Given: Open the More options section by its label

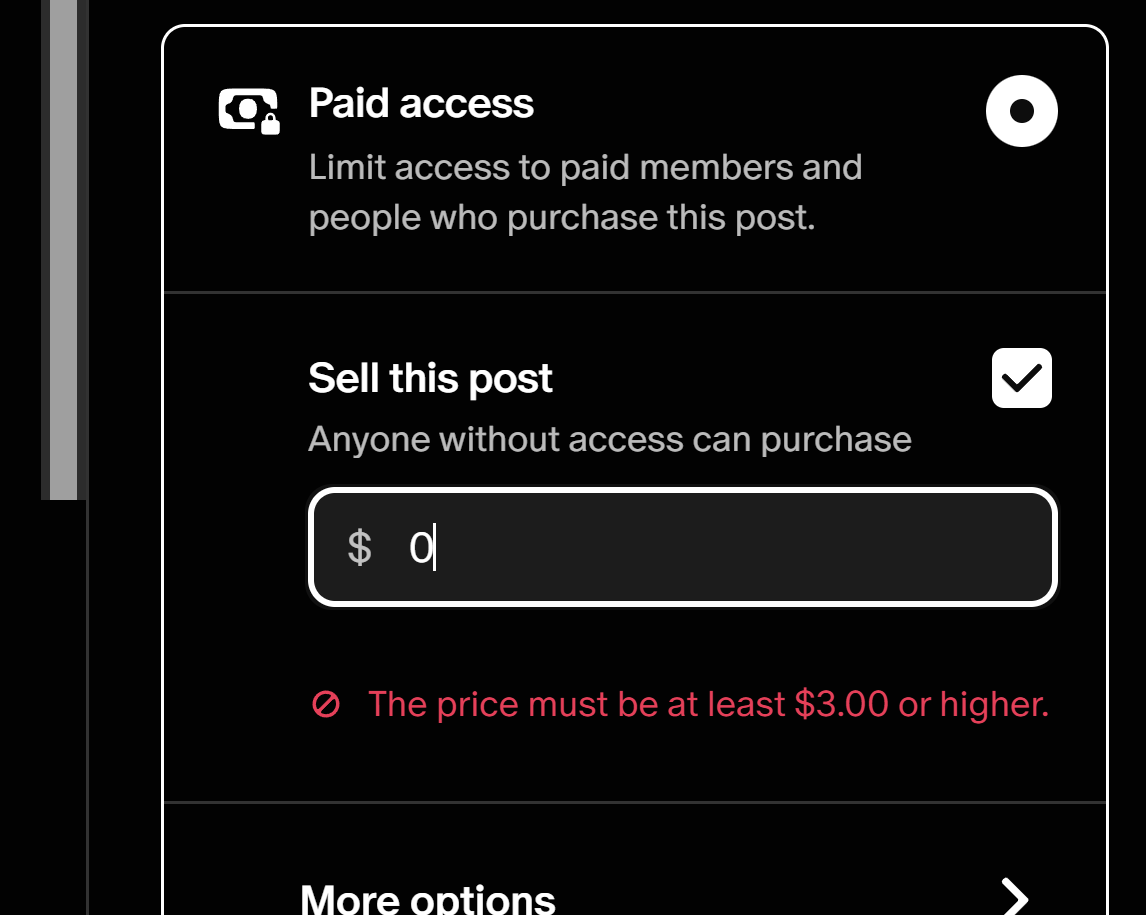Looking at the screenshot, I should 428,899.
